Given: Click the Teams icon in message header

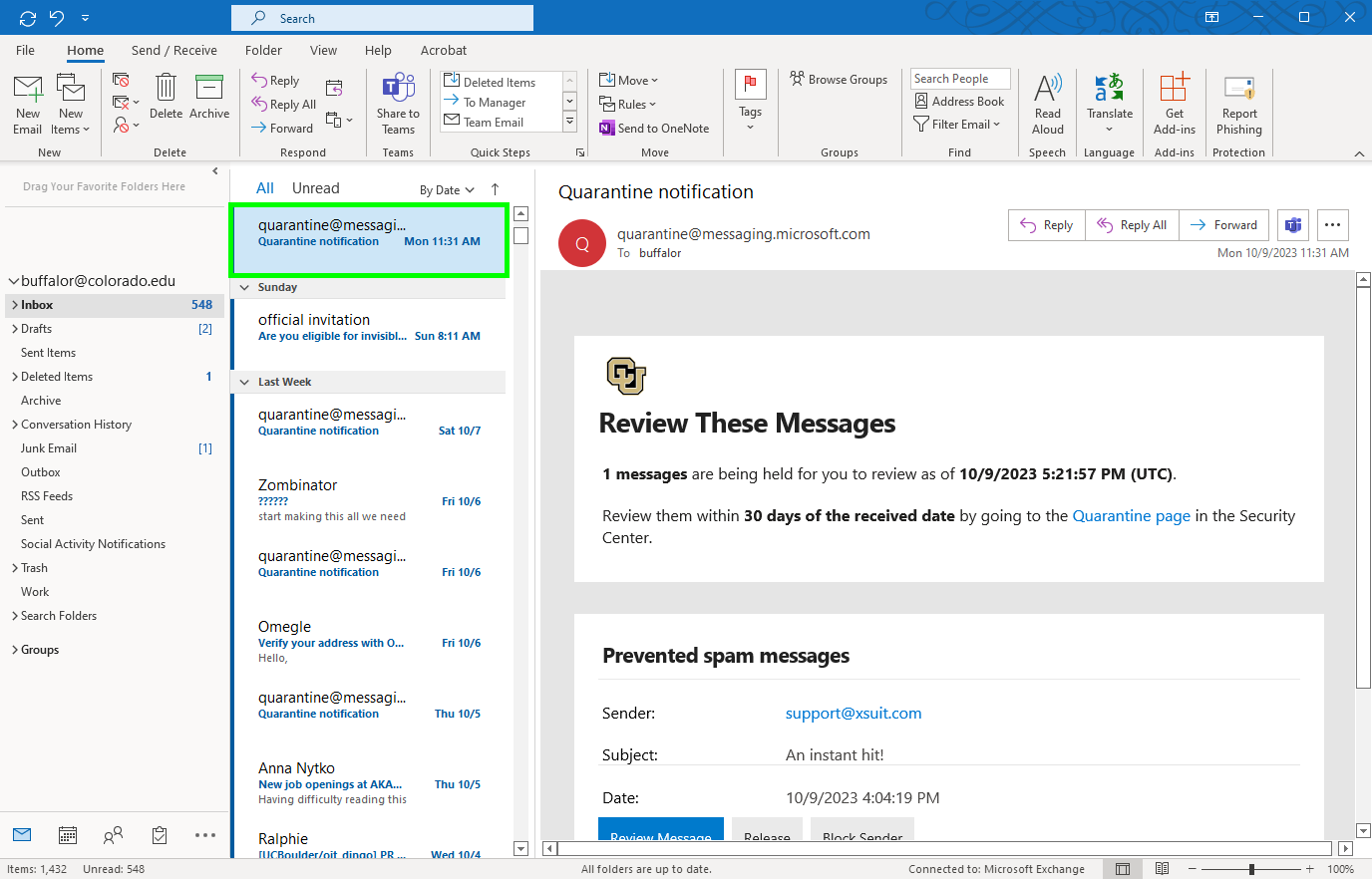Looking at the screenshot, I should click(x=1293, y=225).
